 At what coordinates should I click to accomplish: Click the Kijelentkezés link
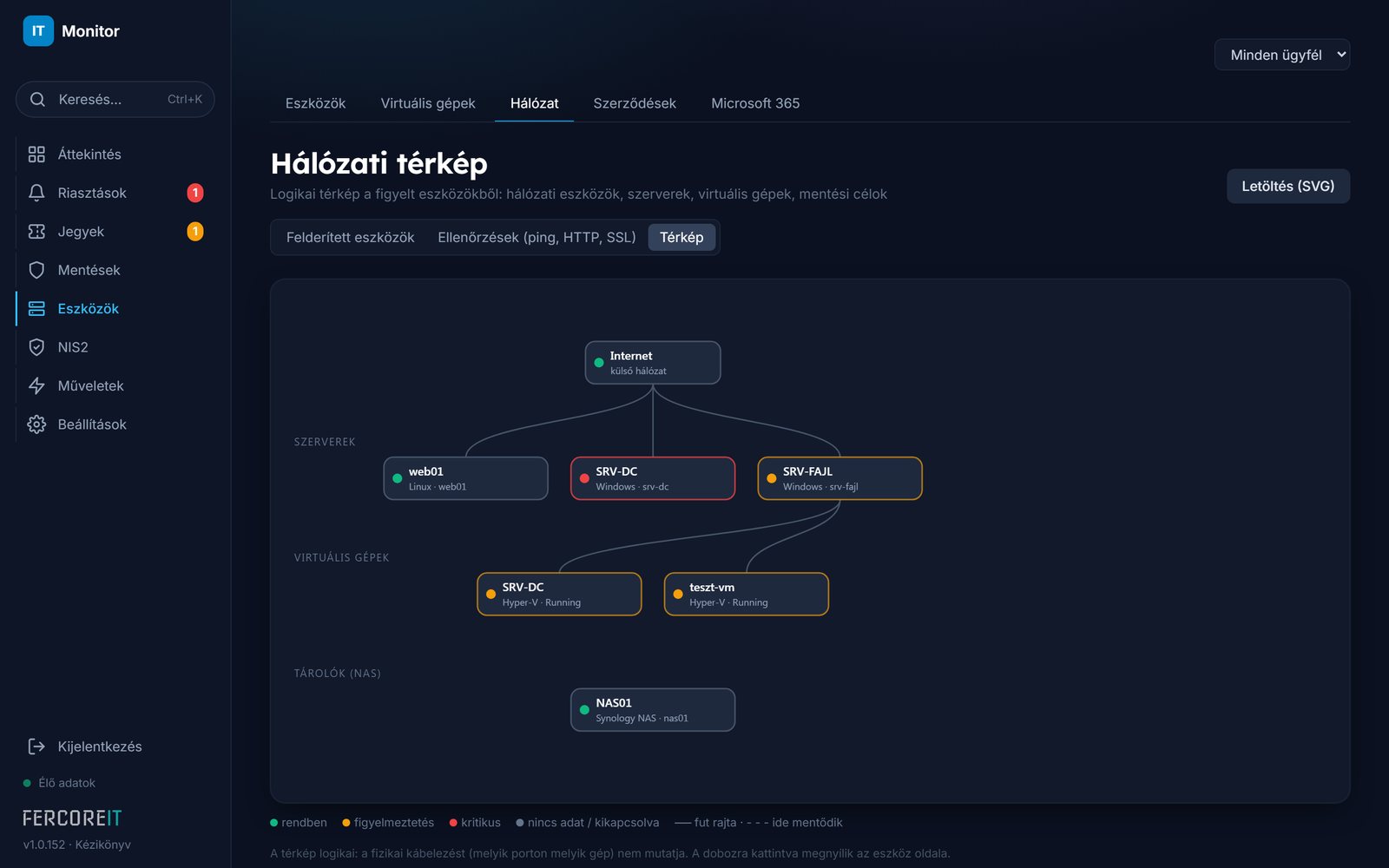tap(100, 746)
